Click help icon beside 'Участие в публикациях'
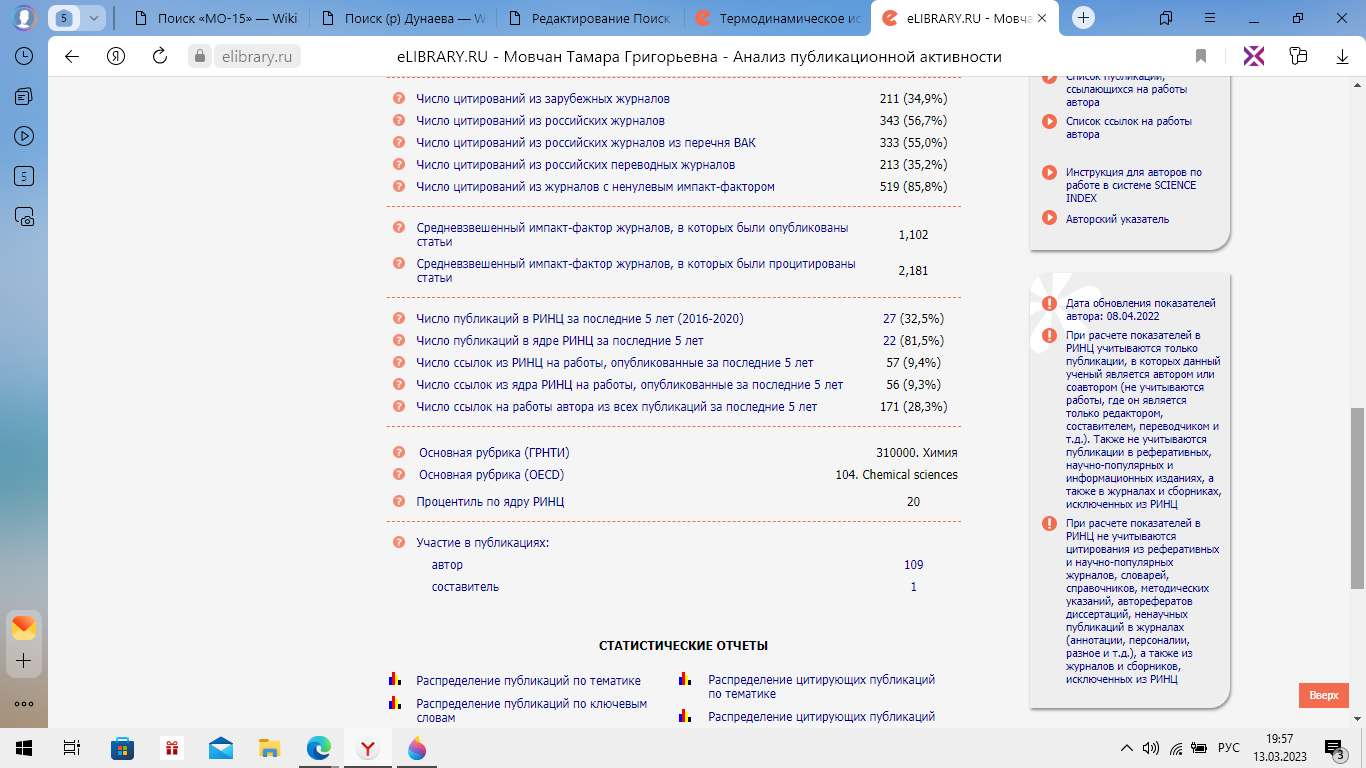Image resolution: width=1366 pixels, height=768 pixels. pyautogui.click(x=398, y=542)
